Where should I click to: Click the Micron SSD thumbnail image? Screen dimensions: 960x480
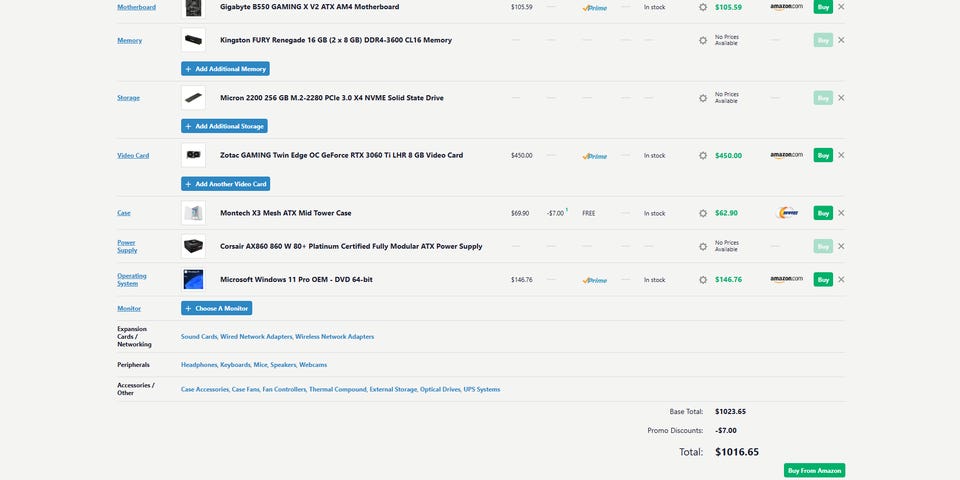(x=193, y=97)
